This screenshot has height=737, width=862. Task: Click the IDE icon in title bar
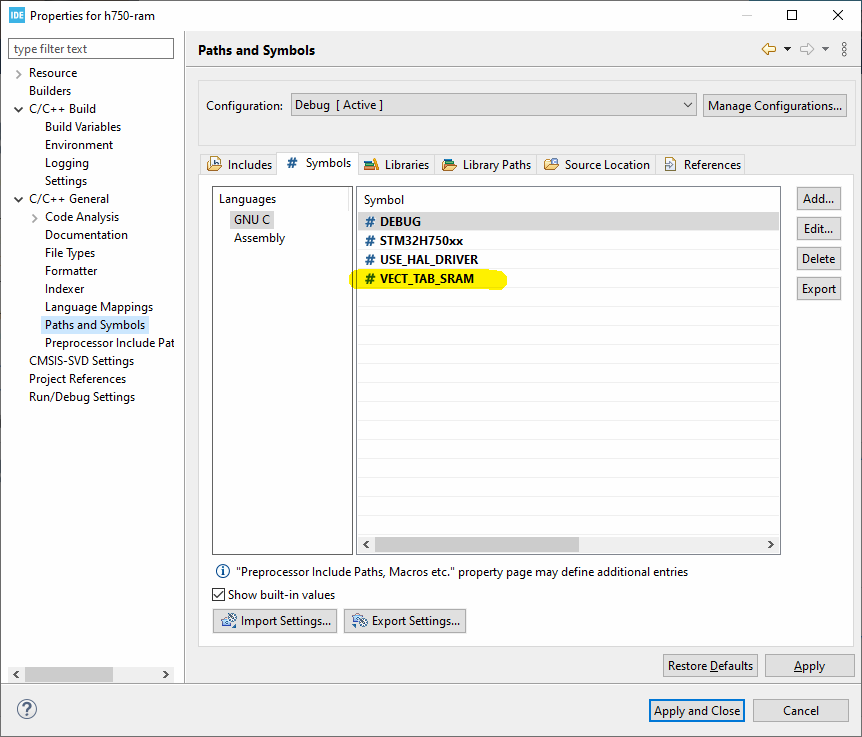17,15
